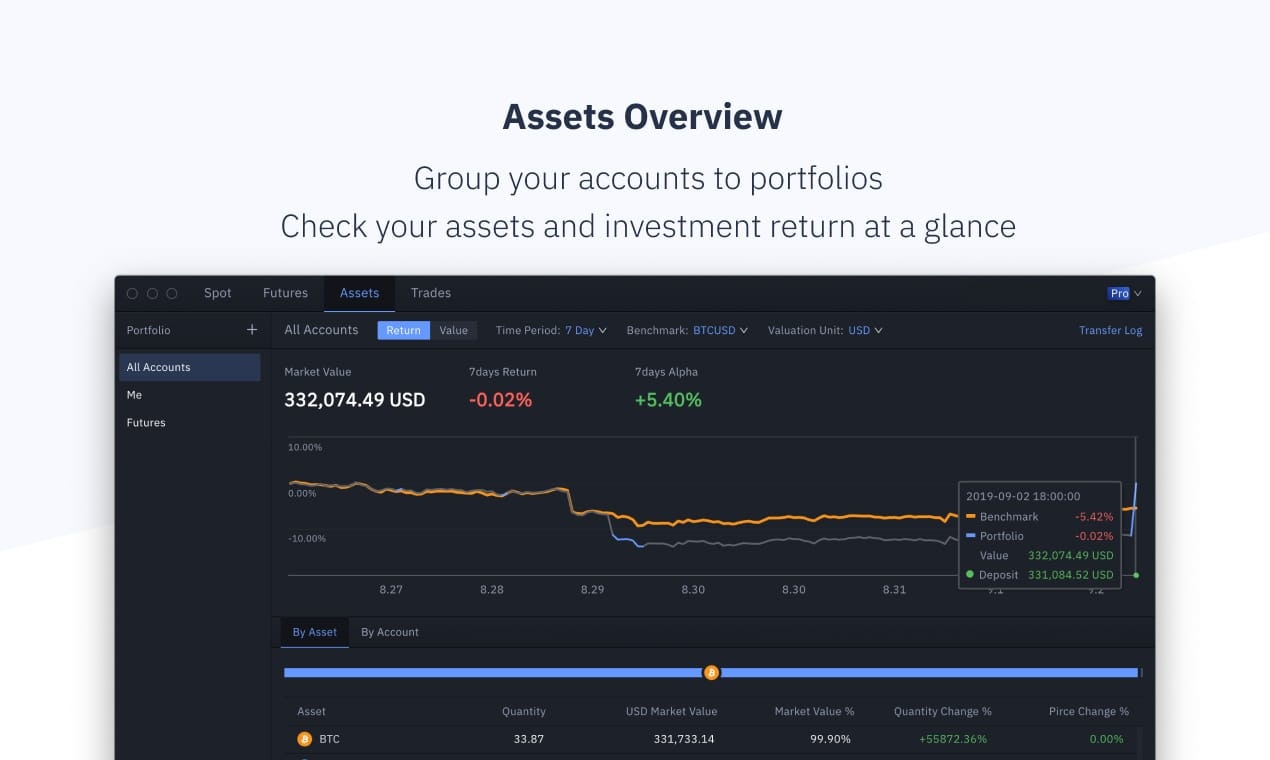This screenshot has width=1270, height=760.
Task: Click the plus icon to add a portfolio
Action: [x=251, y=329]
